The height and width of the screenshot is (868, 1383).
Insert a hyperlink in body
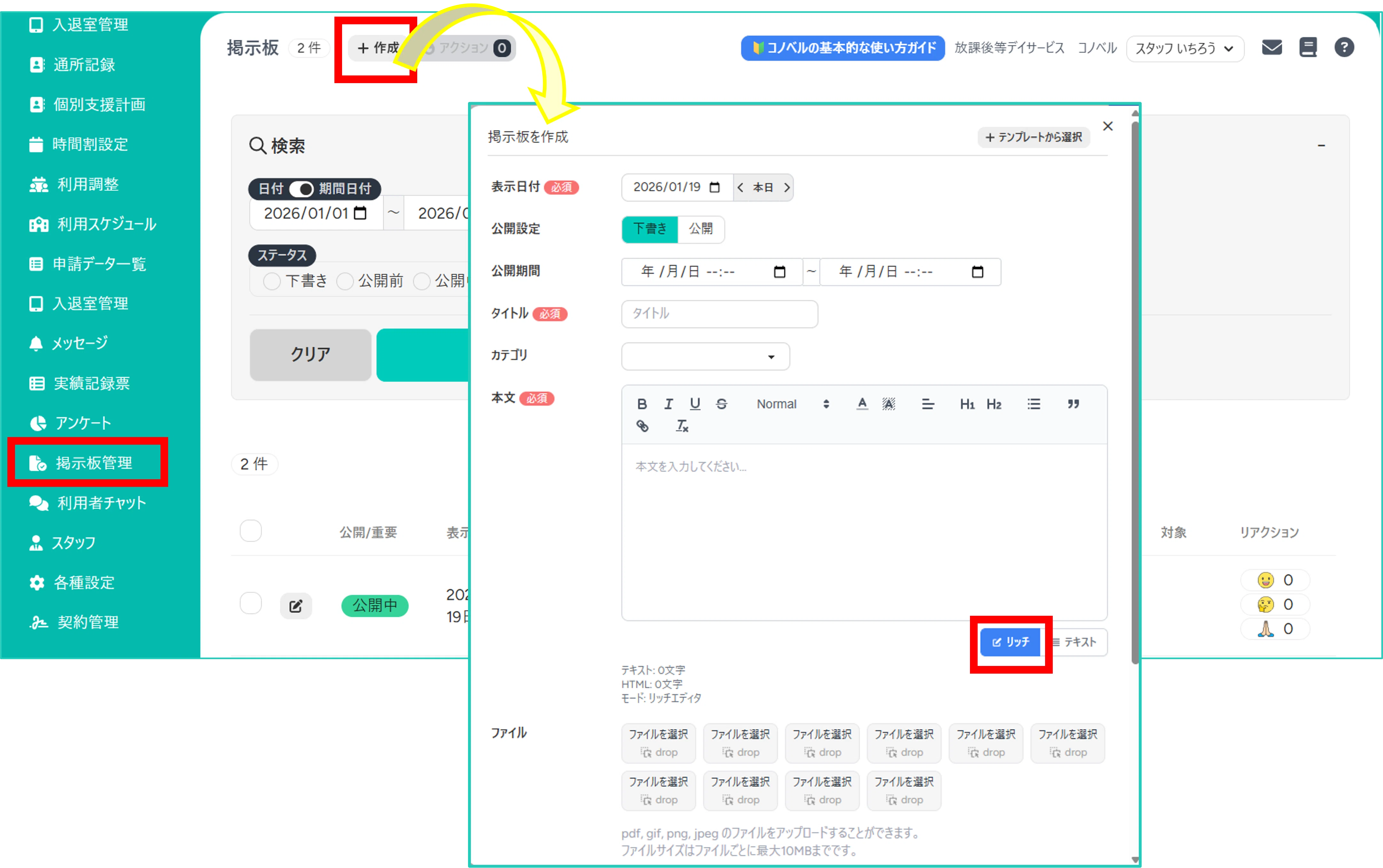click(x=642, y=426)
